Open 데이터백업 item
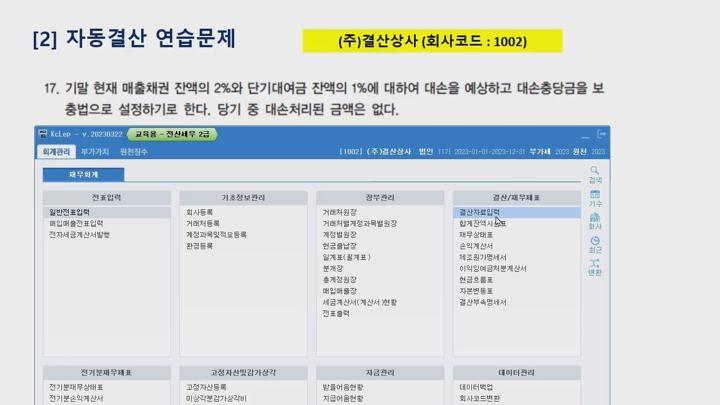720x405 pixels. pos(476,387)
